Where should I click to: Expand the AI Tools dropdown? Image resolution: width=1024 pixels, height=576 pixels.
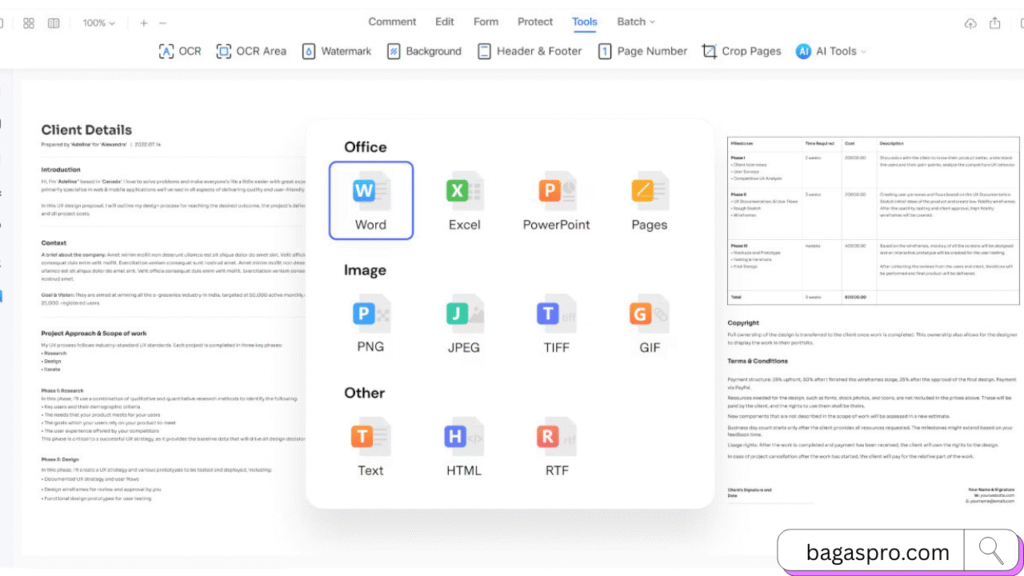pos(831,51)
